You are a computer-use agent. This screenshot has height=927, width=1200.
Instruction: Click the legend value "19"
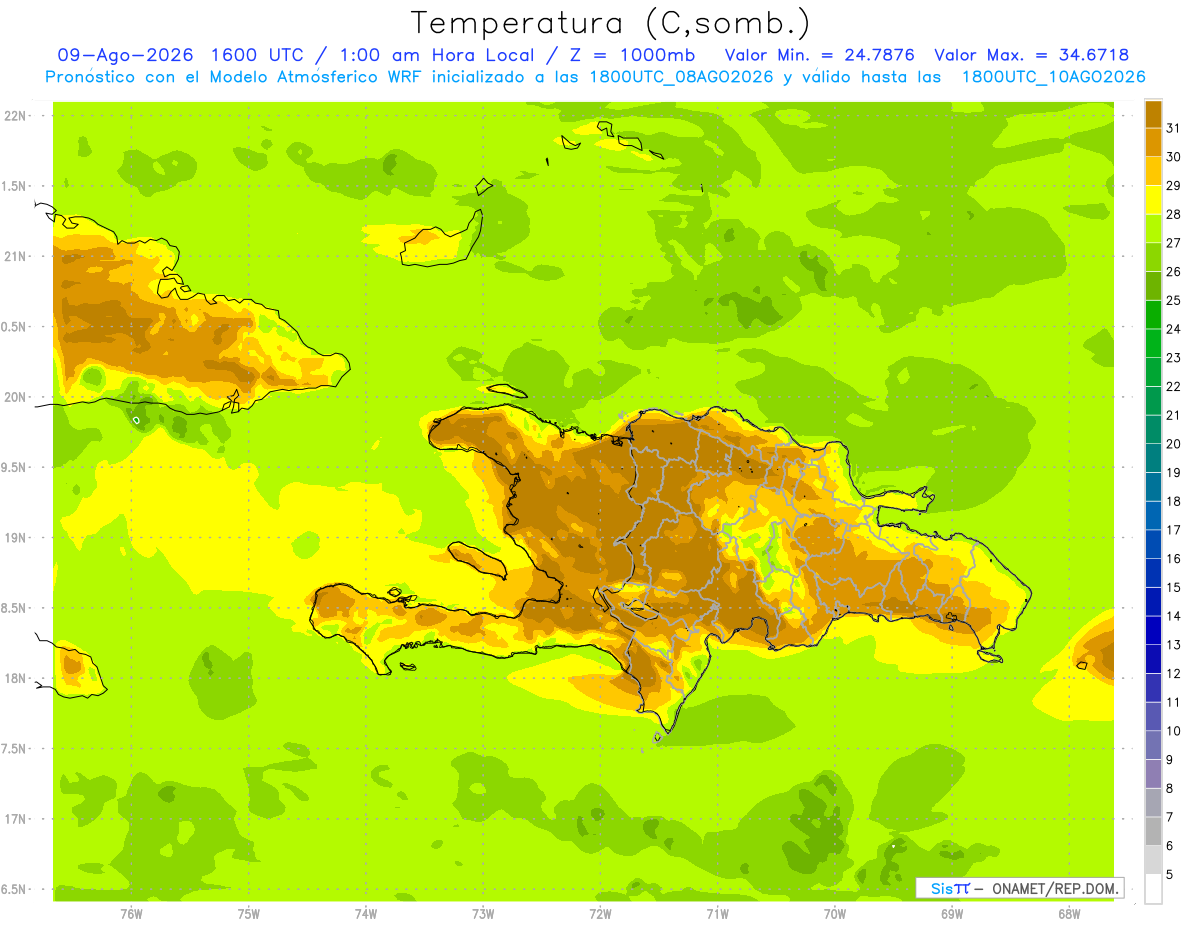click(x=1174, y=472)
